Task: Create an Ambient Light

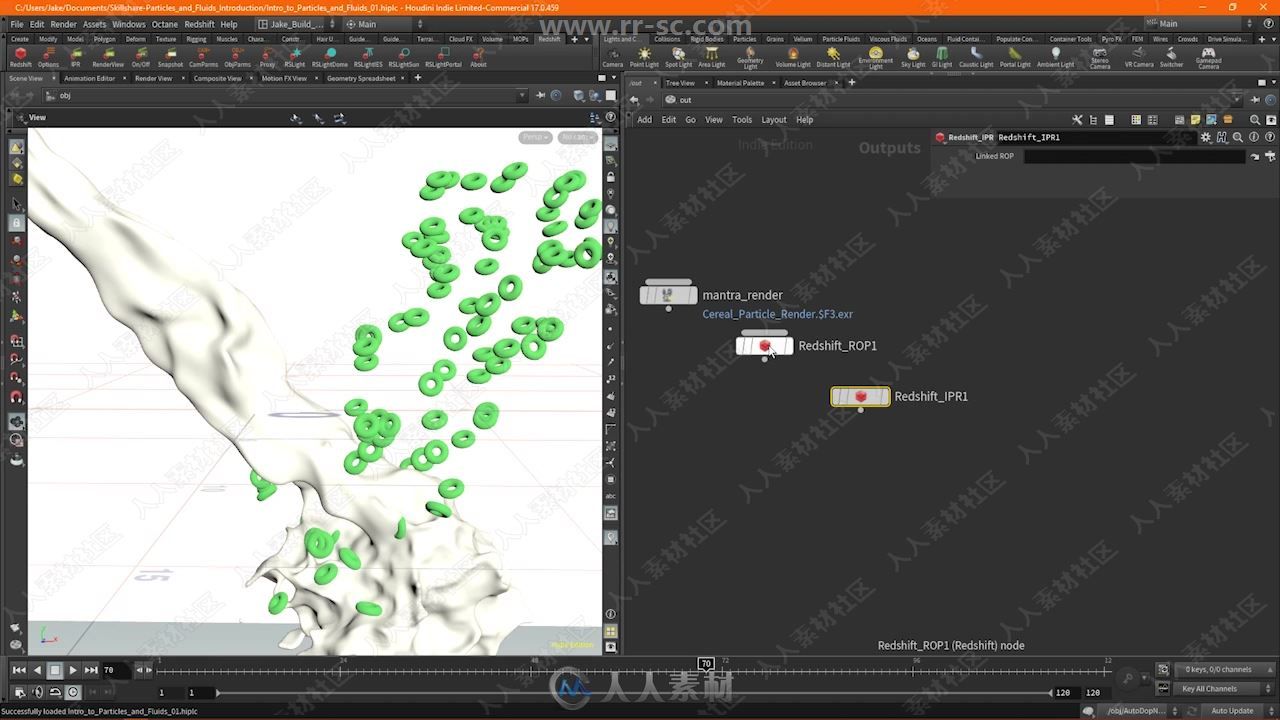Action: click(1055, 56)
